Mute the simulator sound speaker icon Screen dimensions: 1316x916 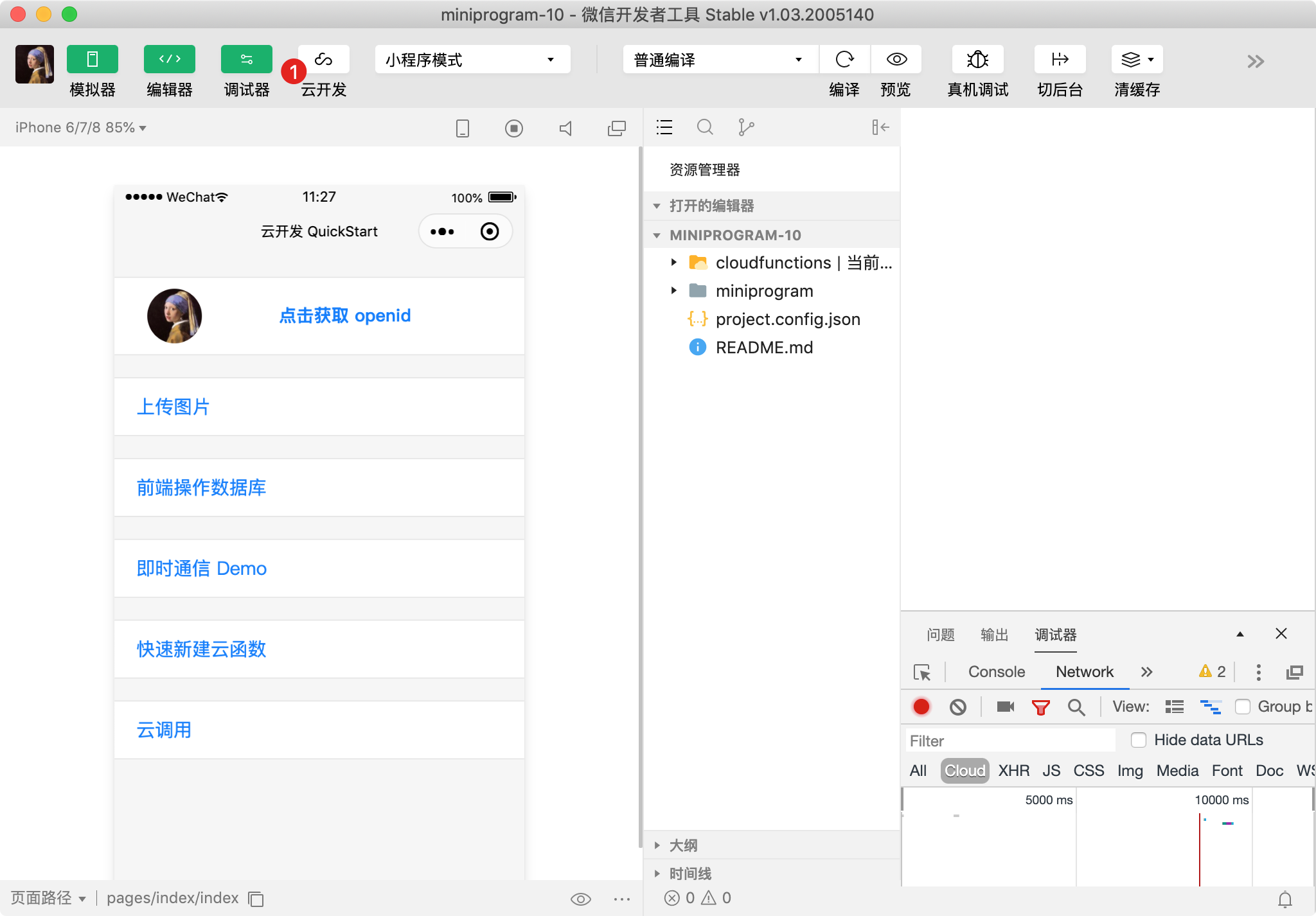click(x=565, y=128)
